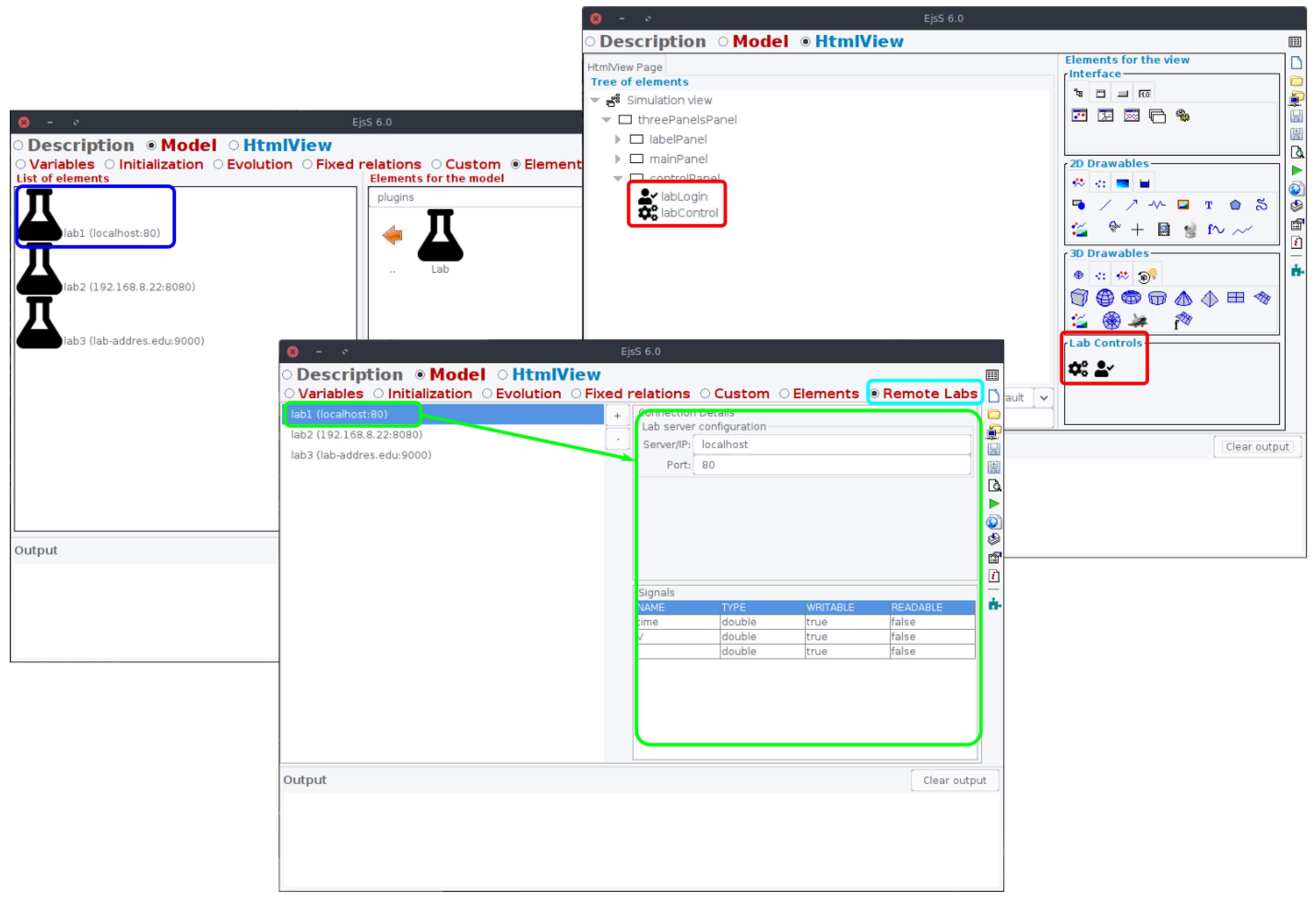Collapse the threePanelsPanel node
Screen dimensions: 1316x902
607,119
